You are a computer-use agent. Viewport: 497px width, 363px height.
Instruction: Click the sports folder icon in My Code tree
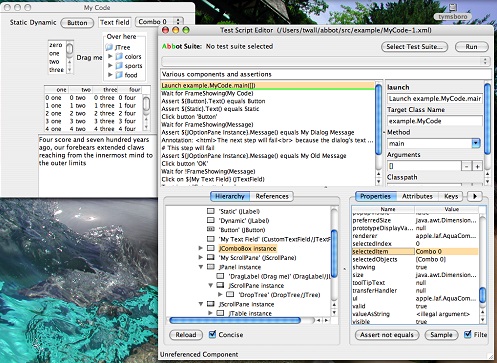pyautogui.click(x=119, y=66)
